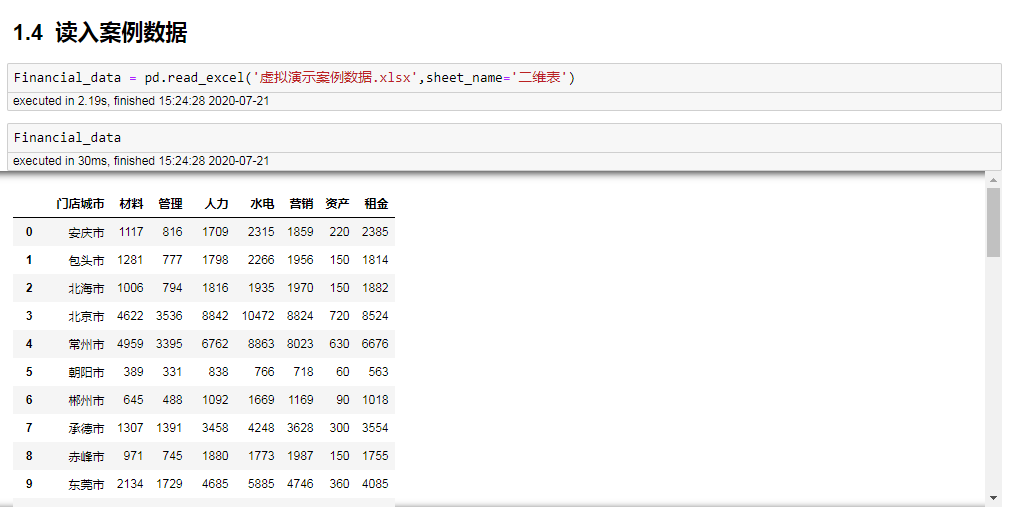Select the 朝阳市 city cell

tap(86, 372)
